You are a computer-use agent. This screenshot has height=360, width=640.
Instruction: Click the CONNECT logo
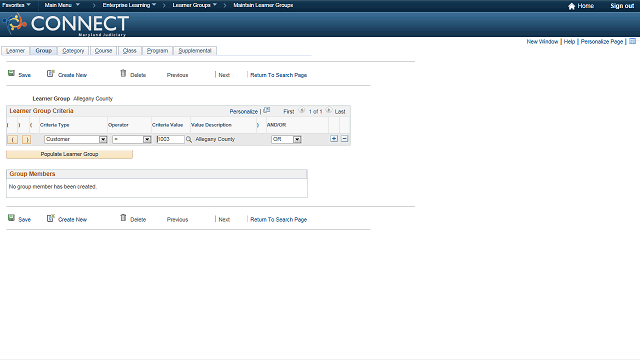[66, 24]
